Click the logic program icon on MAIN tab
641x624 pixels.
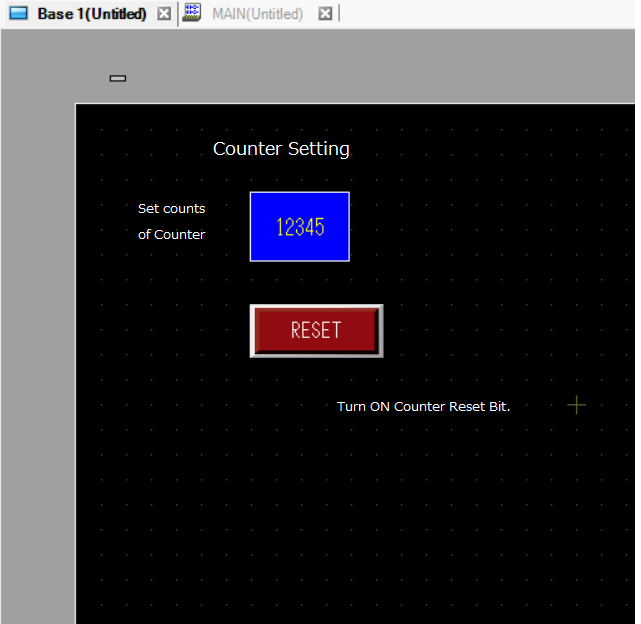pyautogui.click(x=191, y=13)
